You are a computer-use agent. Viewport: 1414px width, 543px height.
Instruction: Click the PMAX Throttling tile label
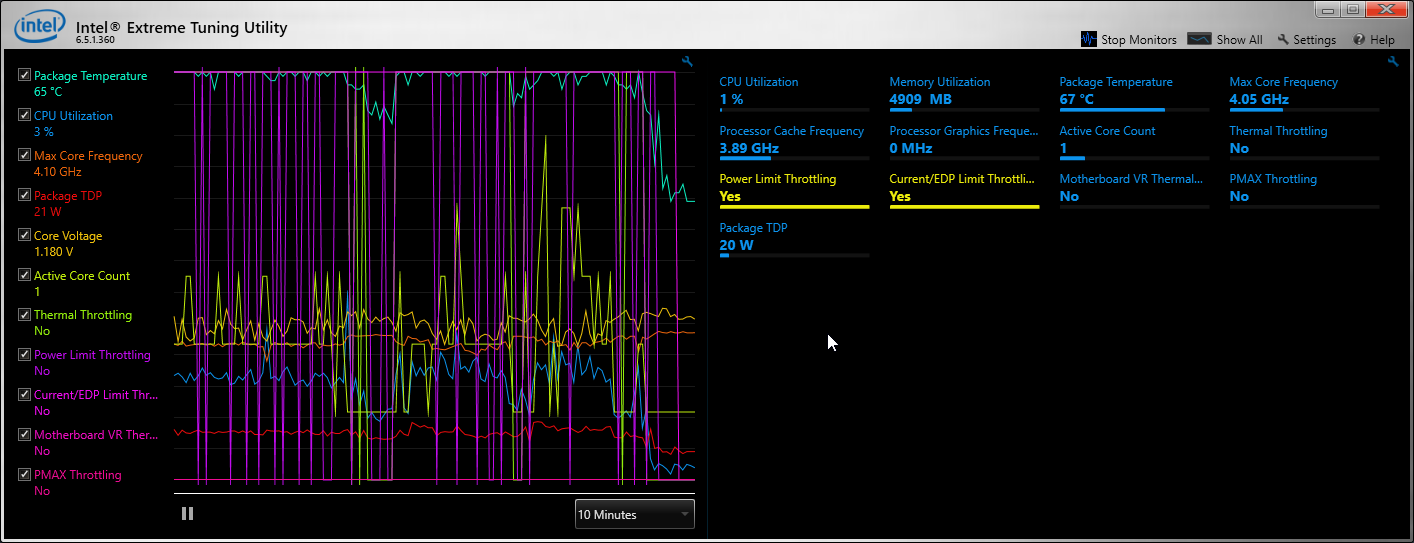pos(1273,179)
